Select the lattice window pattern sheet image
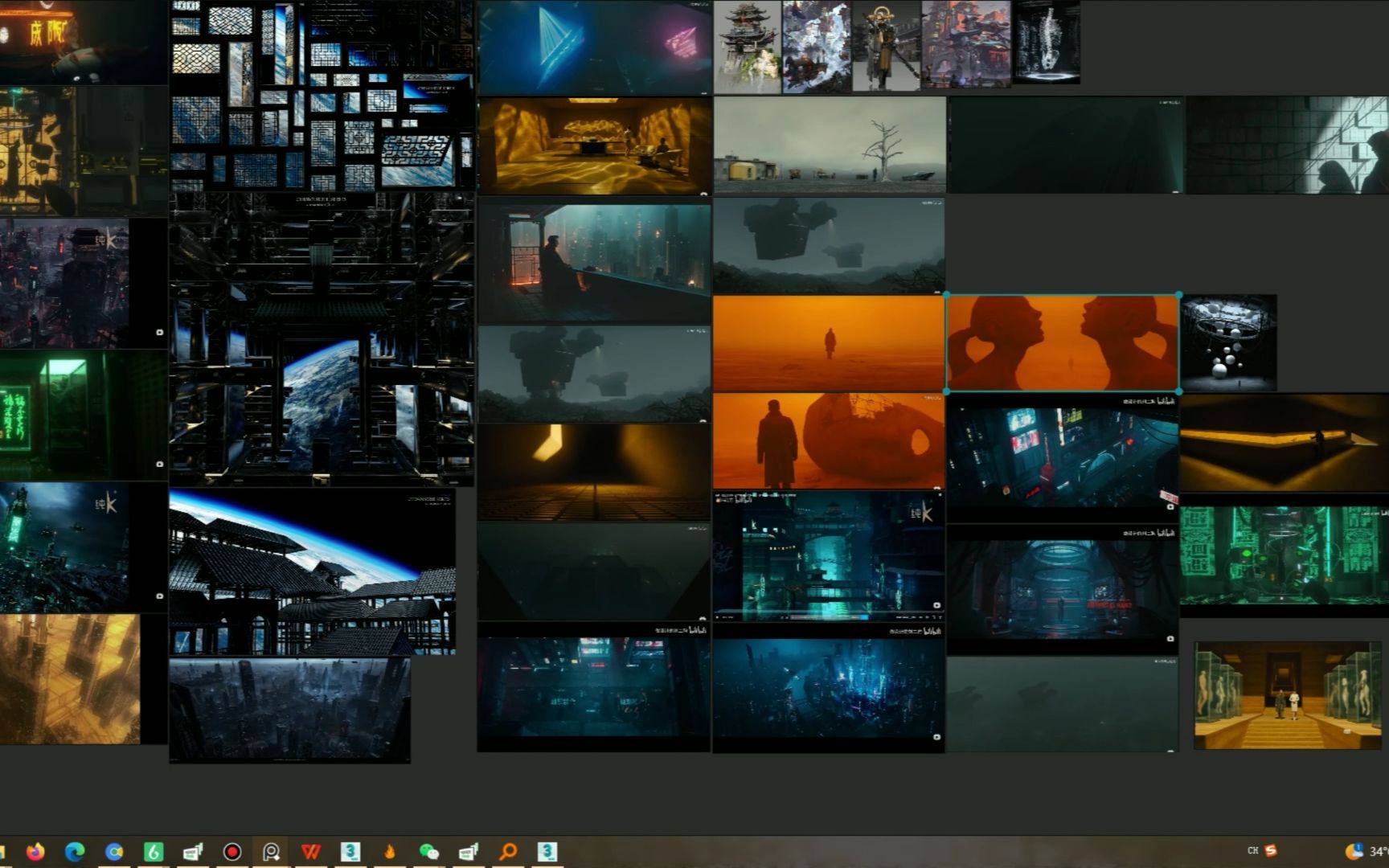This screenshot has width=1389, height=868. click(322, 96)
